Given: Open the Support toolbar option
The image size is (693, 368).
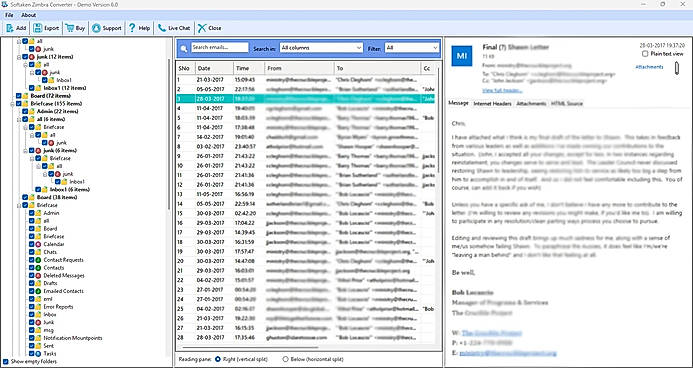Looking at the screenshot, I should [x=107, y=28].
